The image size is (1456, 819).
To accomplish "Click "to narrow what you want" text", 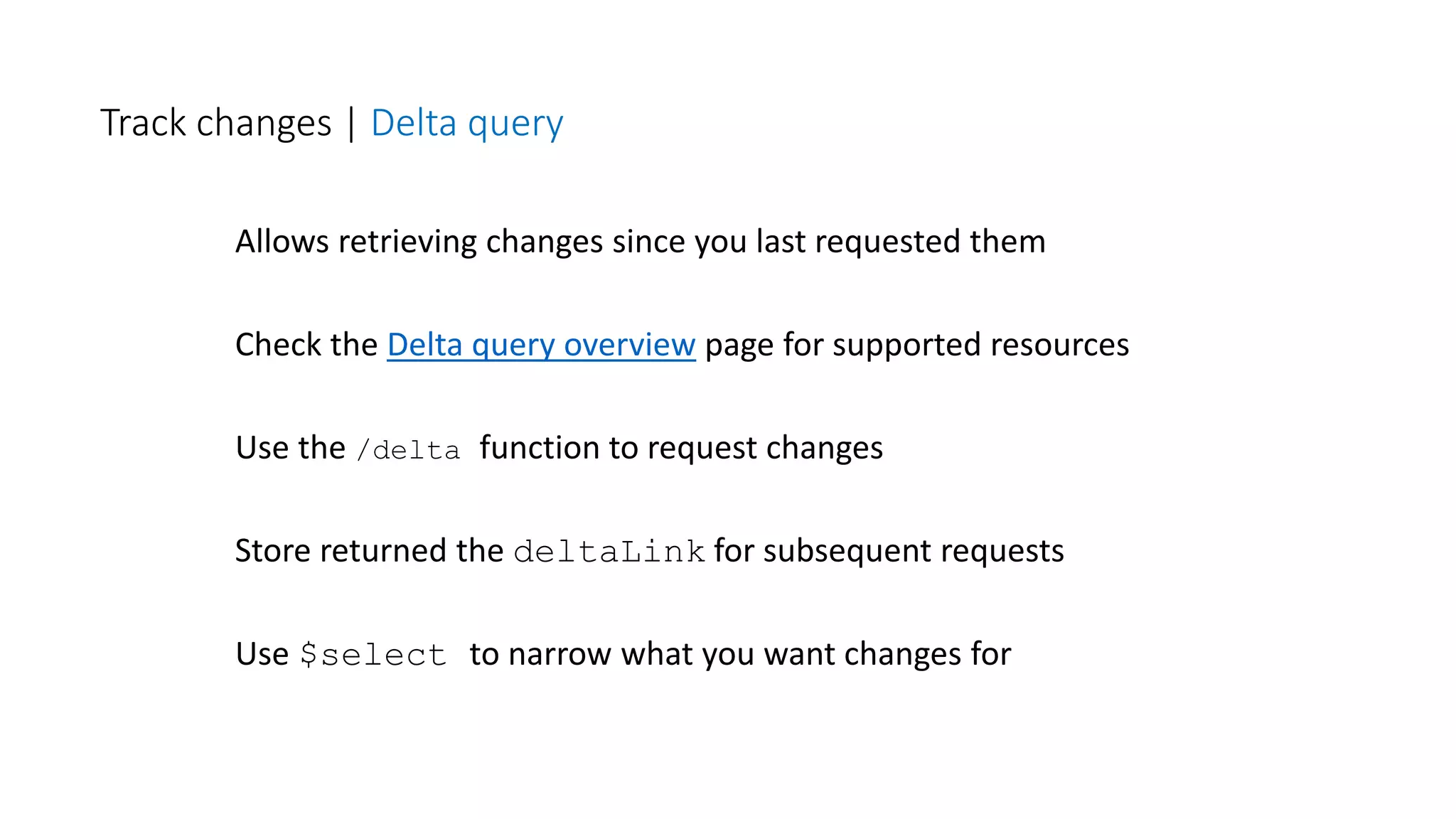I will click(x=652, y=655).
